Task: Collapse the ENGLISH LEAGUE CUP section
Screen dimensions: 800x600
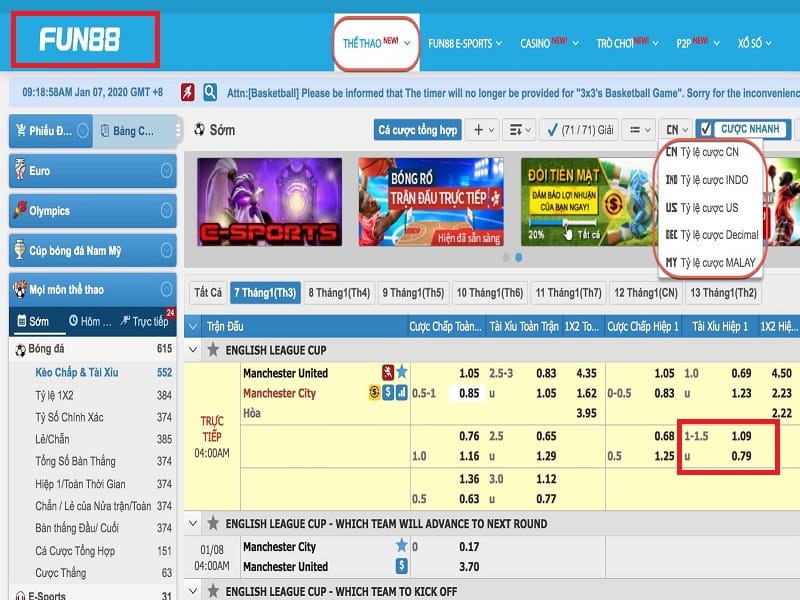Action: tap(194, 351)
